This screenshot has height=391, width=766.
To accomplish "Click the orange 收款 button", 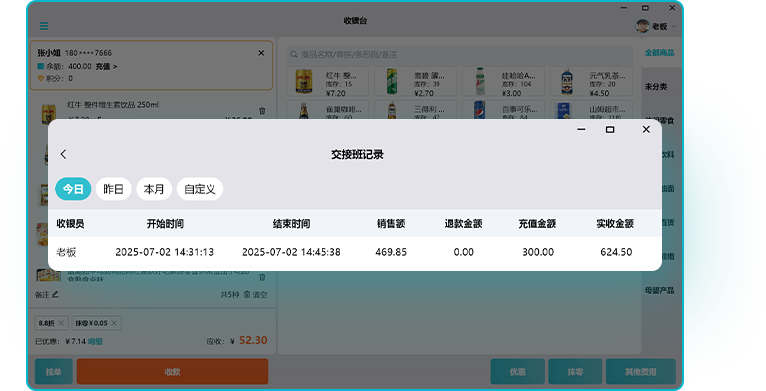I will (x=172, y=372).
